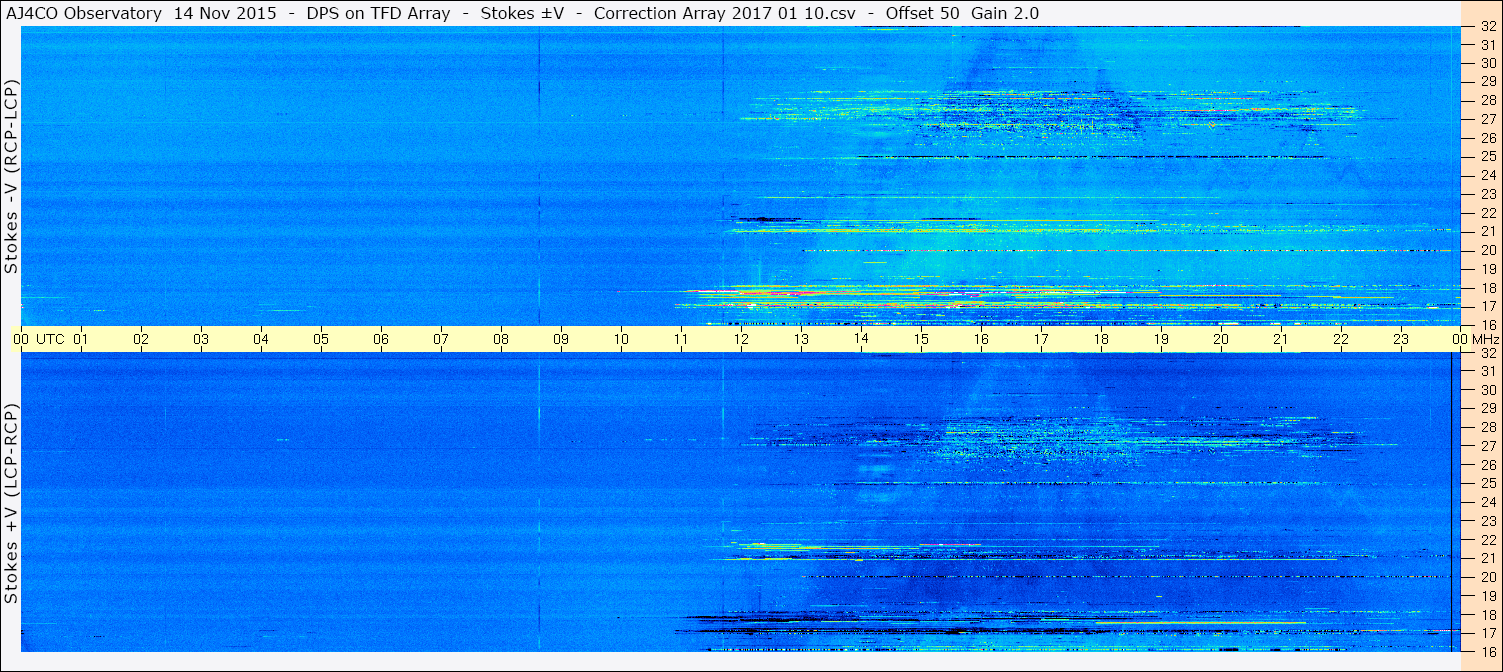Click vertical label "Stokes -V (RCP-LCP)"
1503x672 pixels.
12,178
